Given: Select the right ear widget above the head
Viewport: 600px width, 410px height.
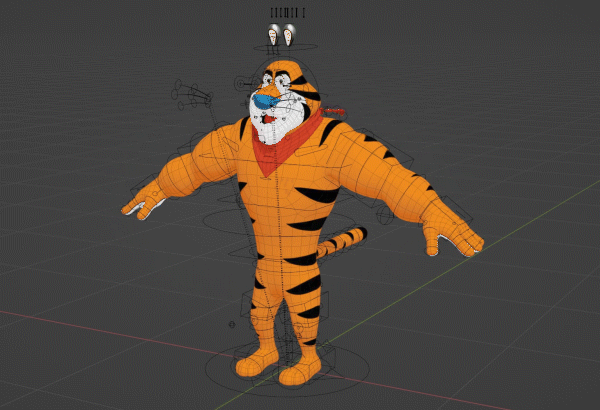Looking at the screenshot, I should click(x=289, y=35).
